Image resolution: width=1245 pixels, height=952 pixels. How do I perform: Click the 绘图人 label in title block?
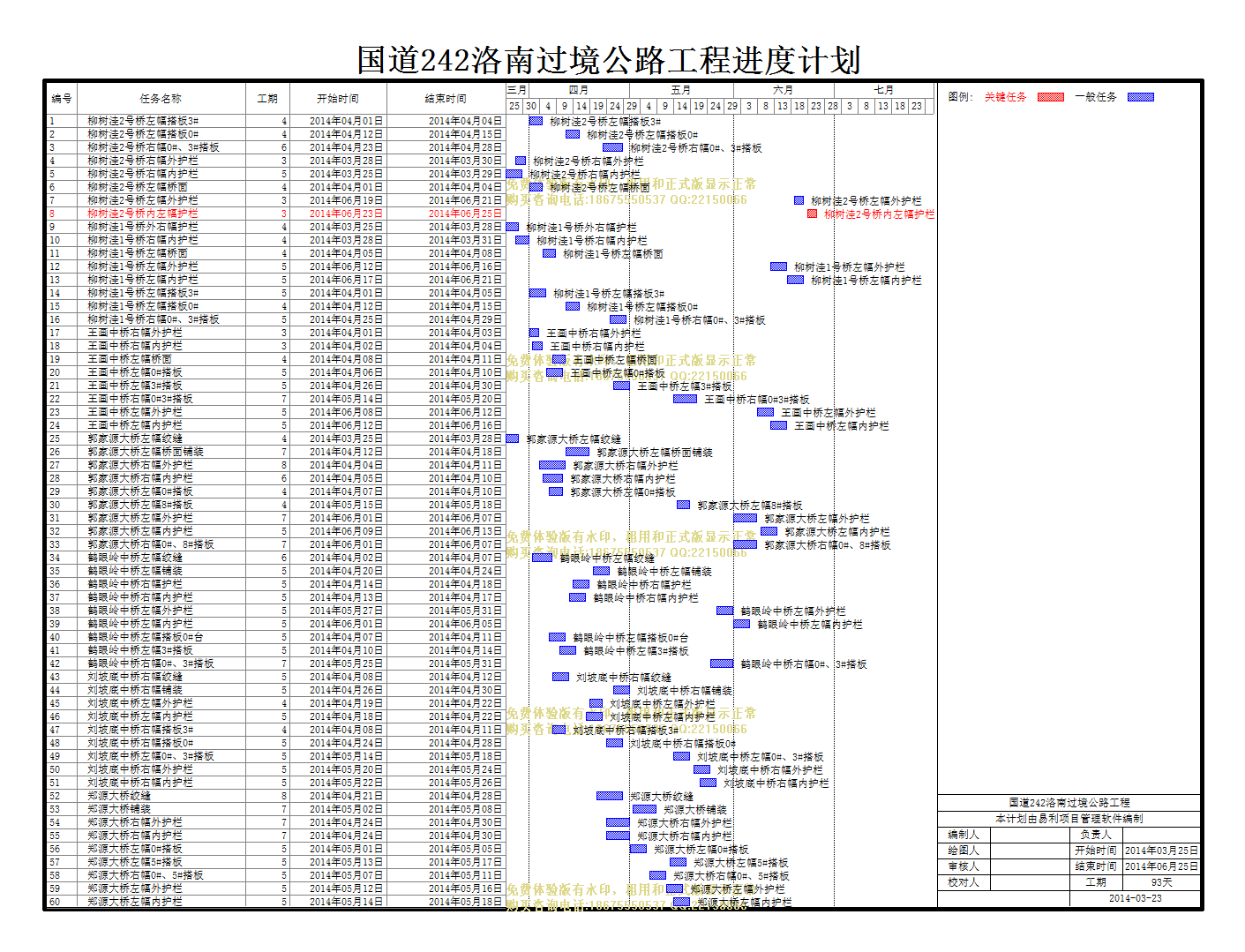coord(964,851)
